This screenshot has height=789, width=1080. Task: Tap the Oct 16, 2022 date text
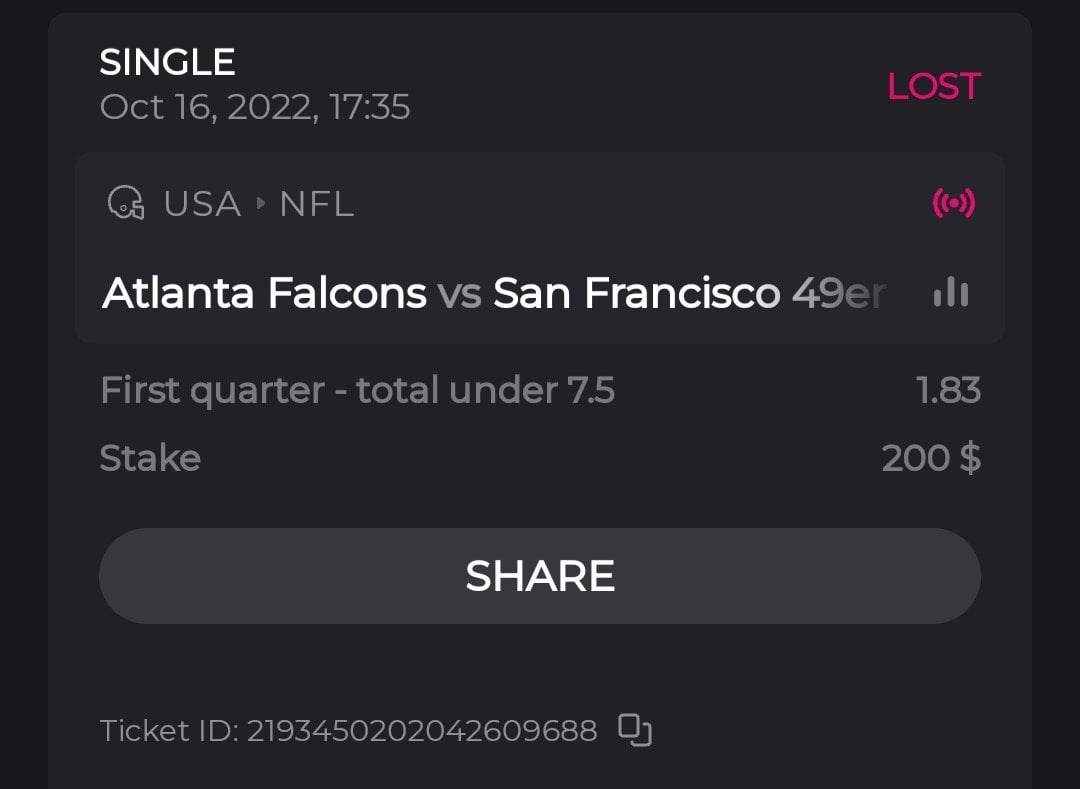coord(255,107)
